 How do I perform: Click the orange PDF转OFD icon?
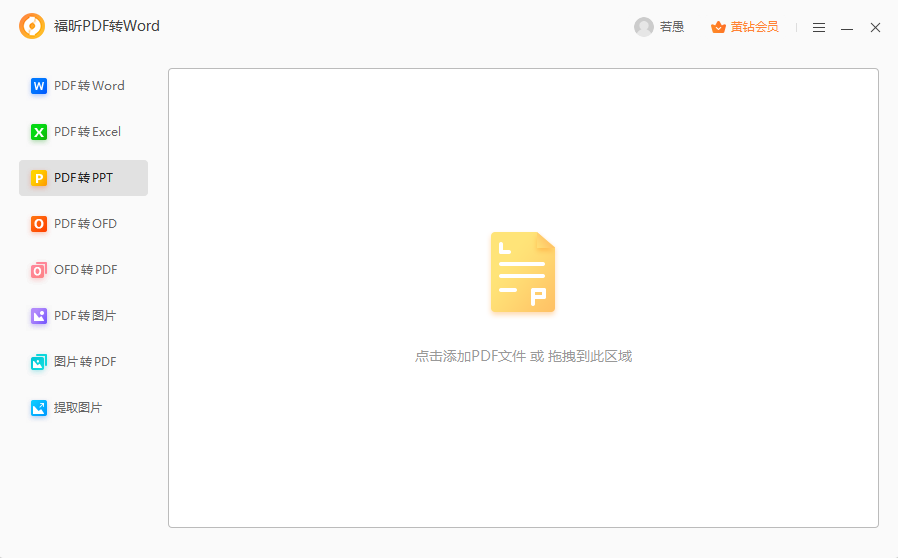pos(39,224)
